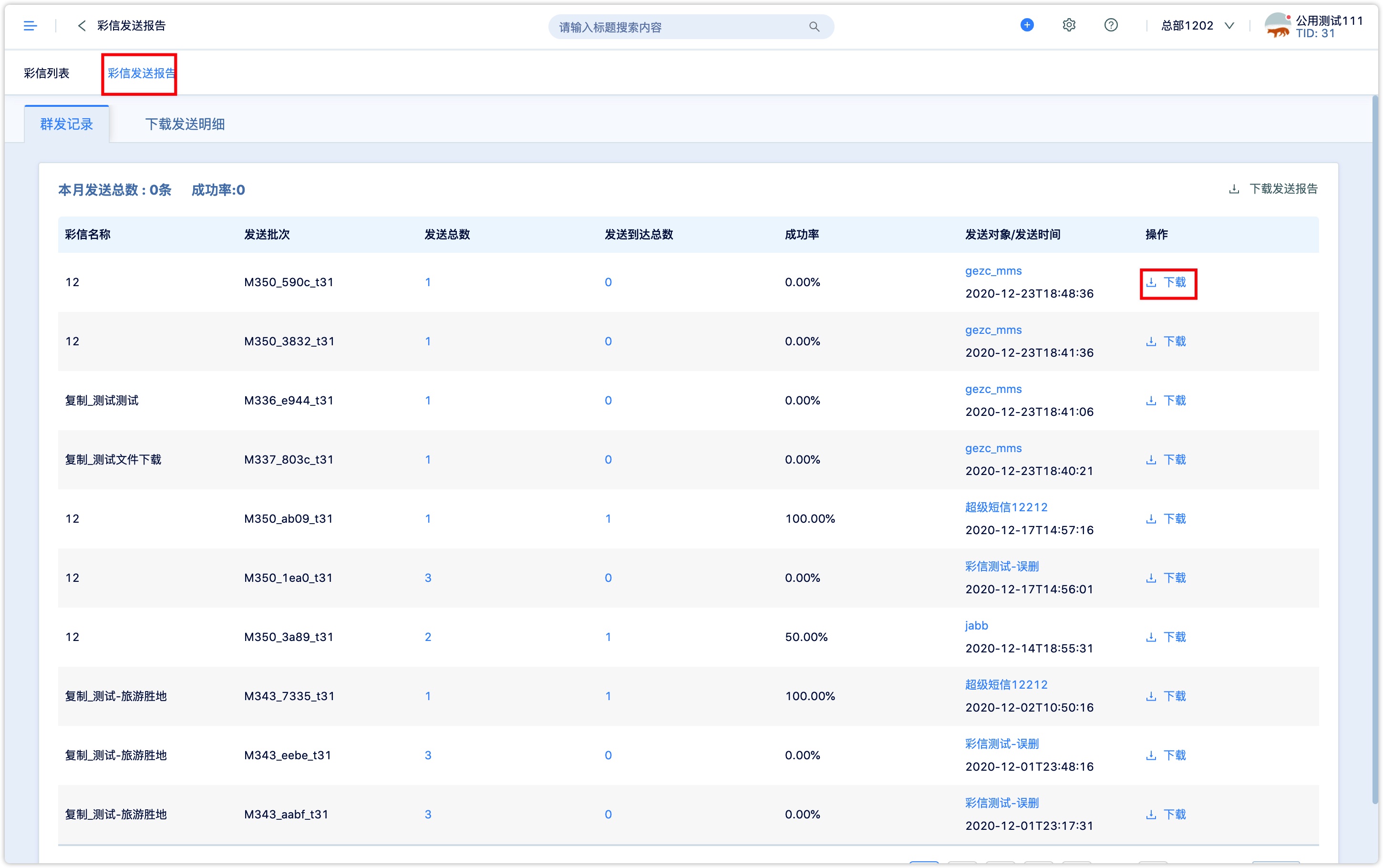The height and width of the screenshot is (868, 1383).
Task: Download report for batch M336_e944_t31
Action: point(1166,401)
